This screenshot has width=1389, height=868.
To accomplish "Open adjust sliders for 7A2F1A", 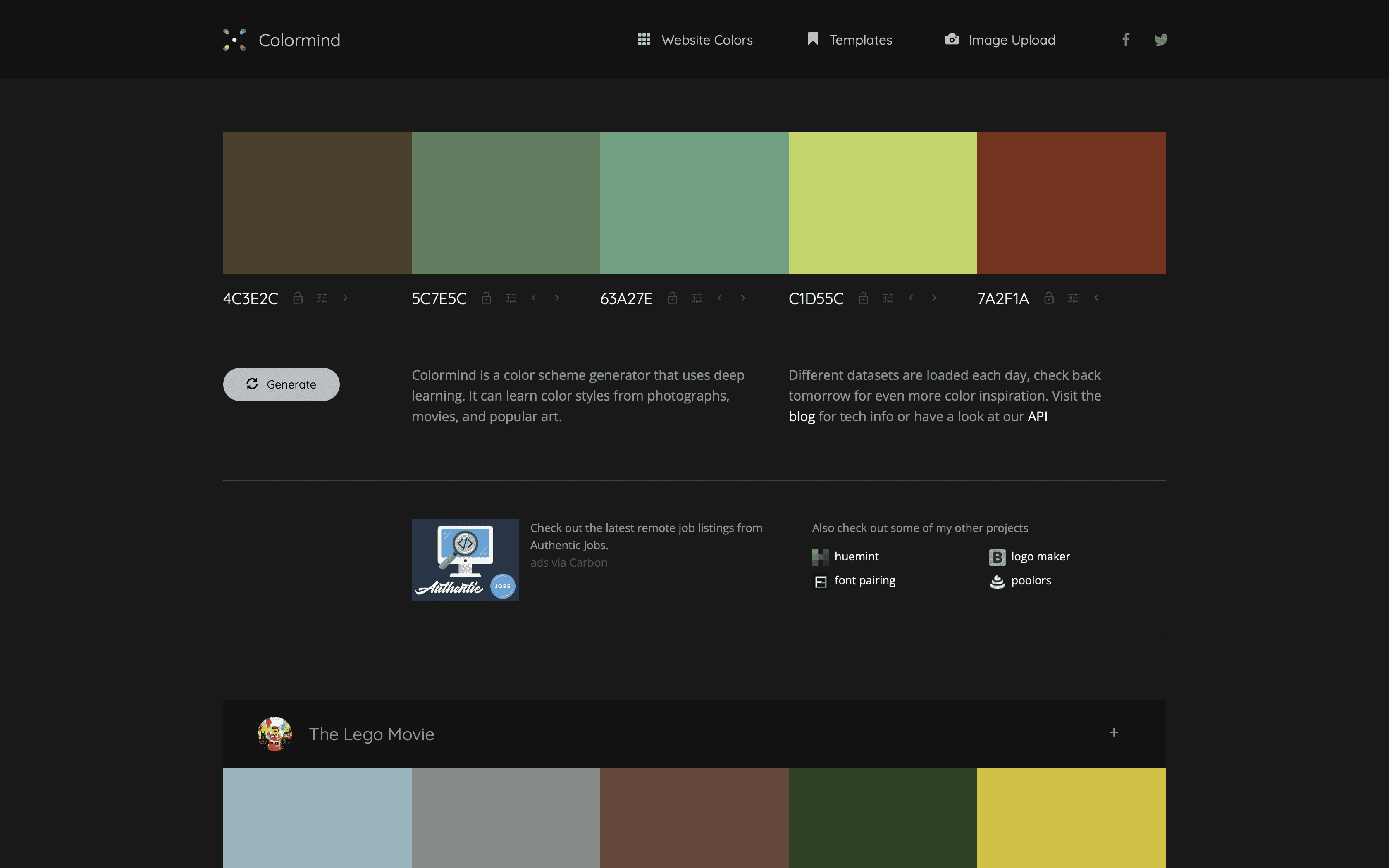I will point(1073,298).
